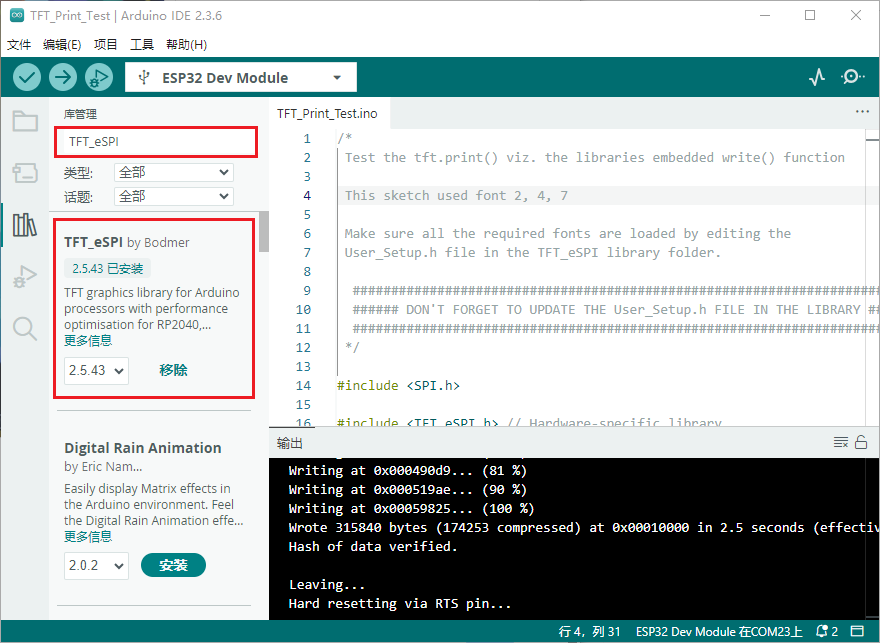Image resolution: width=880 pixels, height=643 pixels.
Task: Click the USB icon in board selector
Action: (144, 77)
